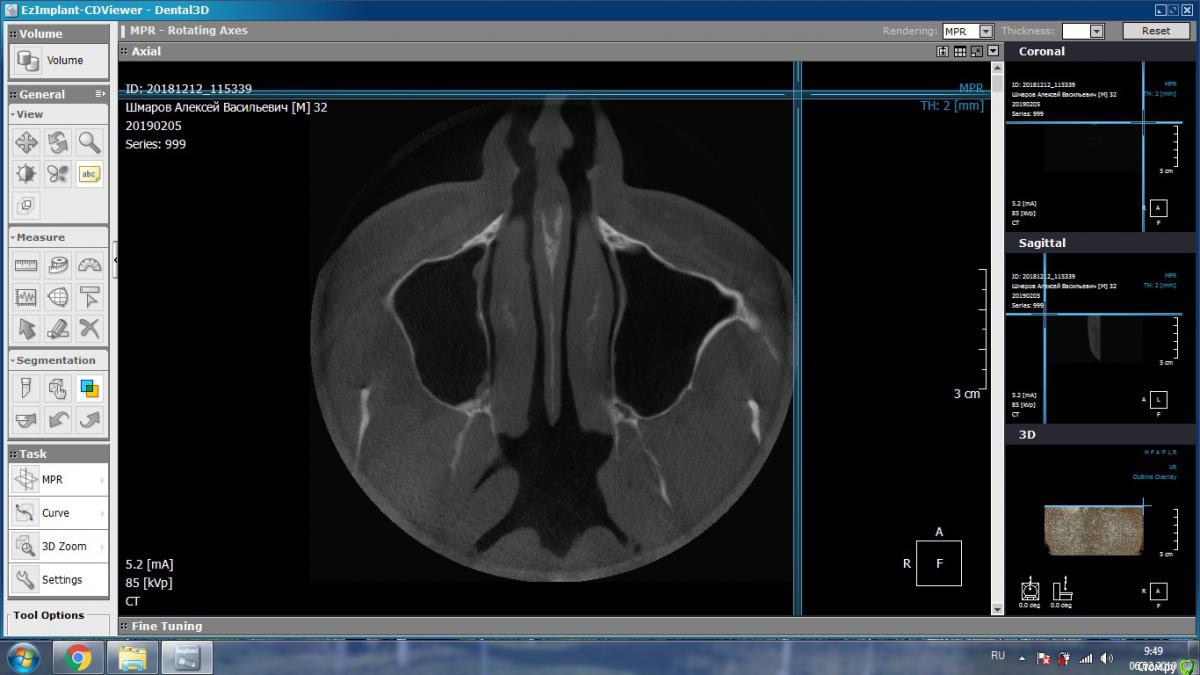Select the angle protractor measurement tool
This screenshot has height=675, width=1200.
(x=90, y=265)
